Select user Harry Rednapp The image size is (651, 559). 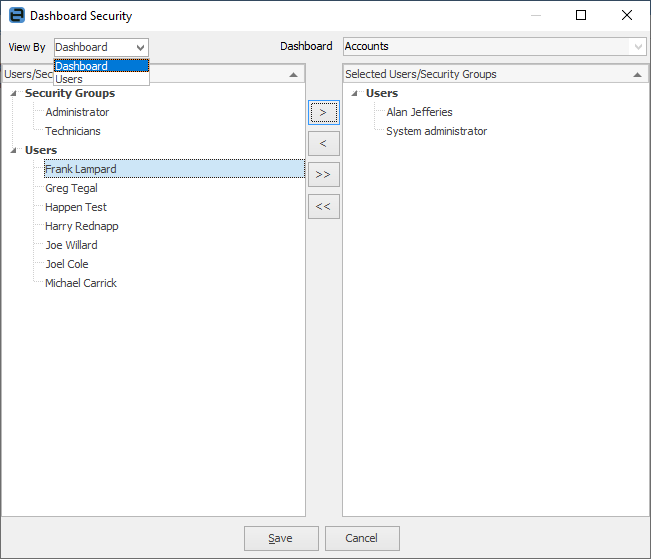[x=82, y=226]
